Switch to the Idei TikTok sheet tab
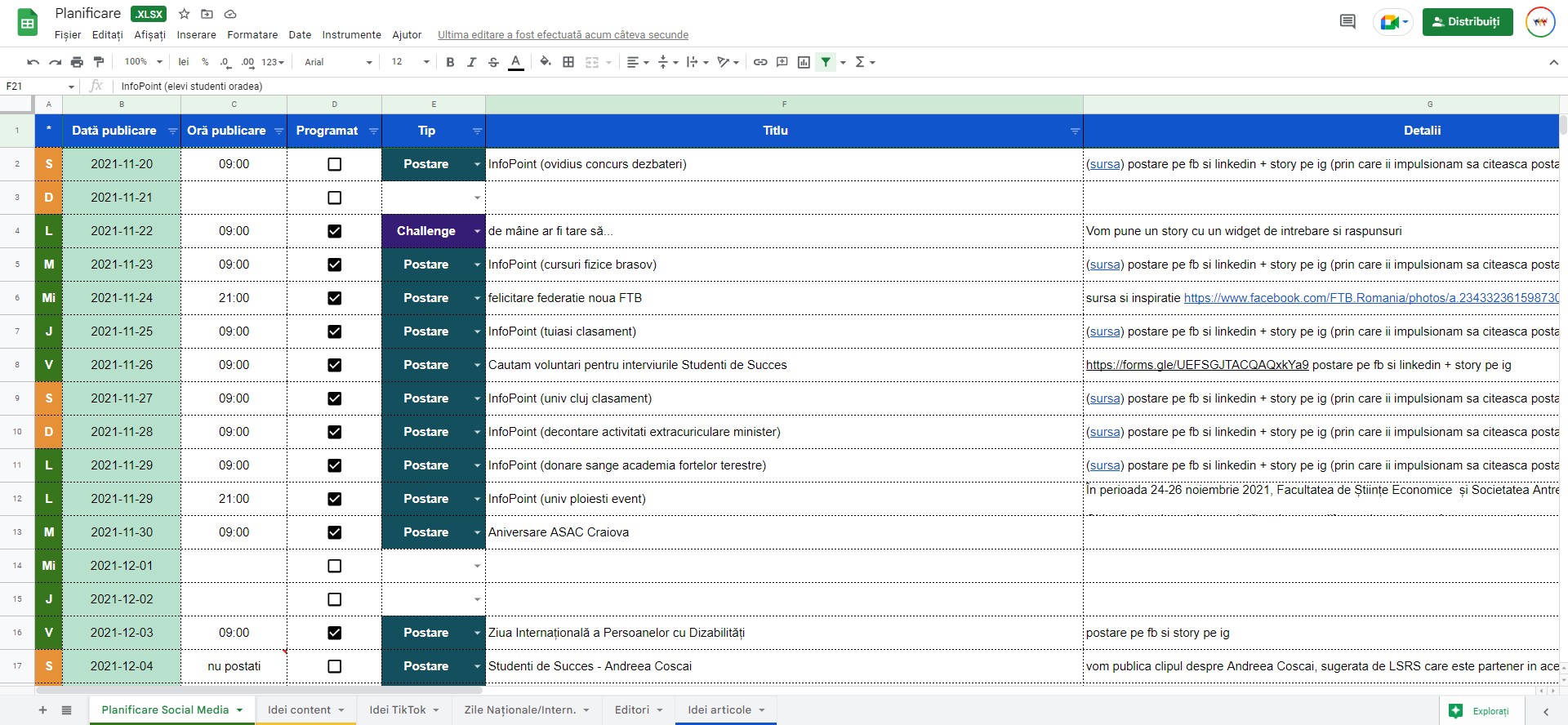Screen dimensions: 1568x725 (397, 709)
